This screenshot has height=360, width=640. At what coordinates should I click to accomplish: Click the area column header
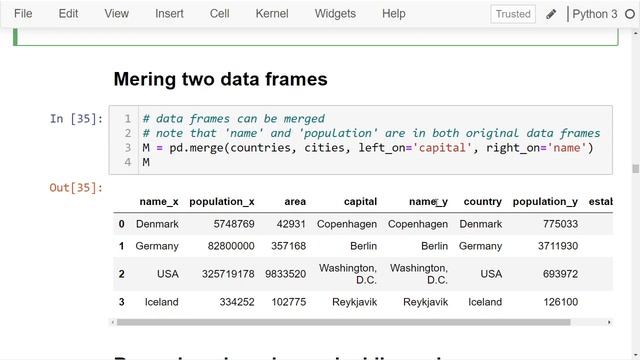(x=295, y=202)
